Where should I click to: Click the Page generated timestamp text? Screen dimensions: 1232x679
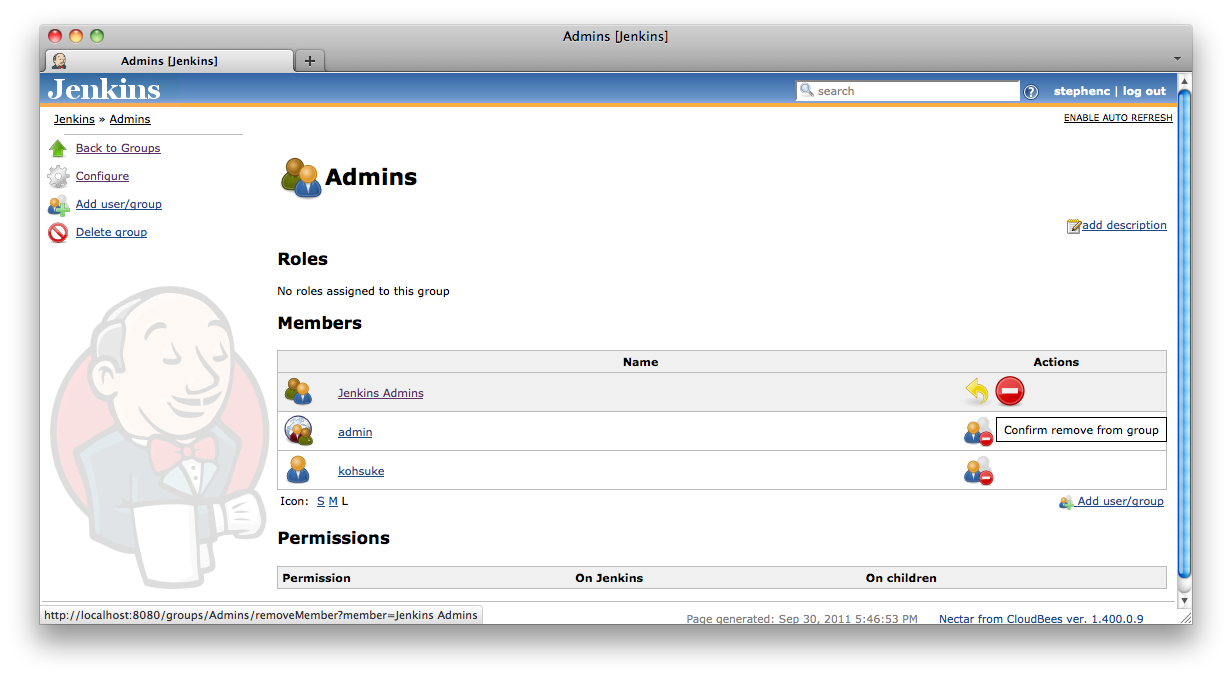coord(802,619)
